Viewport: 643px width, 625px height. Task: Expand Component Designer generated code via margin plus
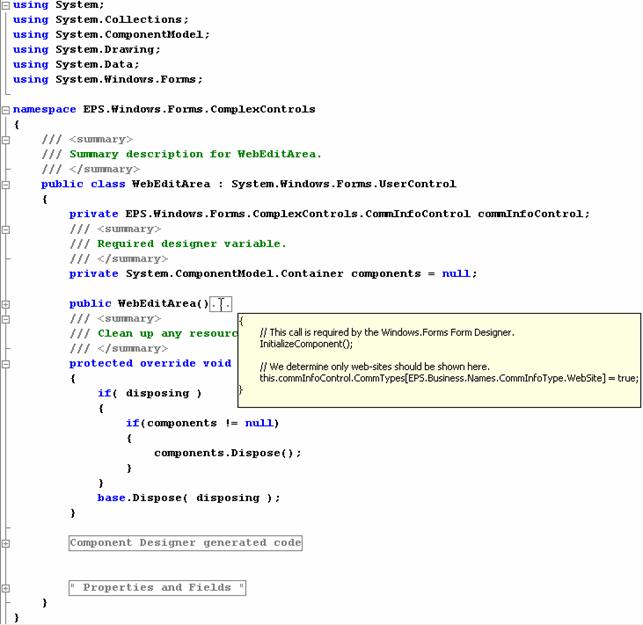click(x=6, y=543)
